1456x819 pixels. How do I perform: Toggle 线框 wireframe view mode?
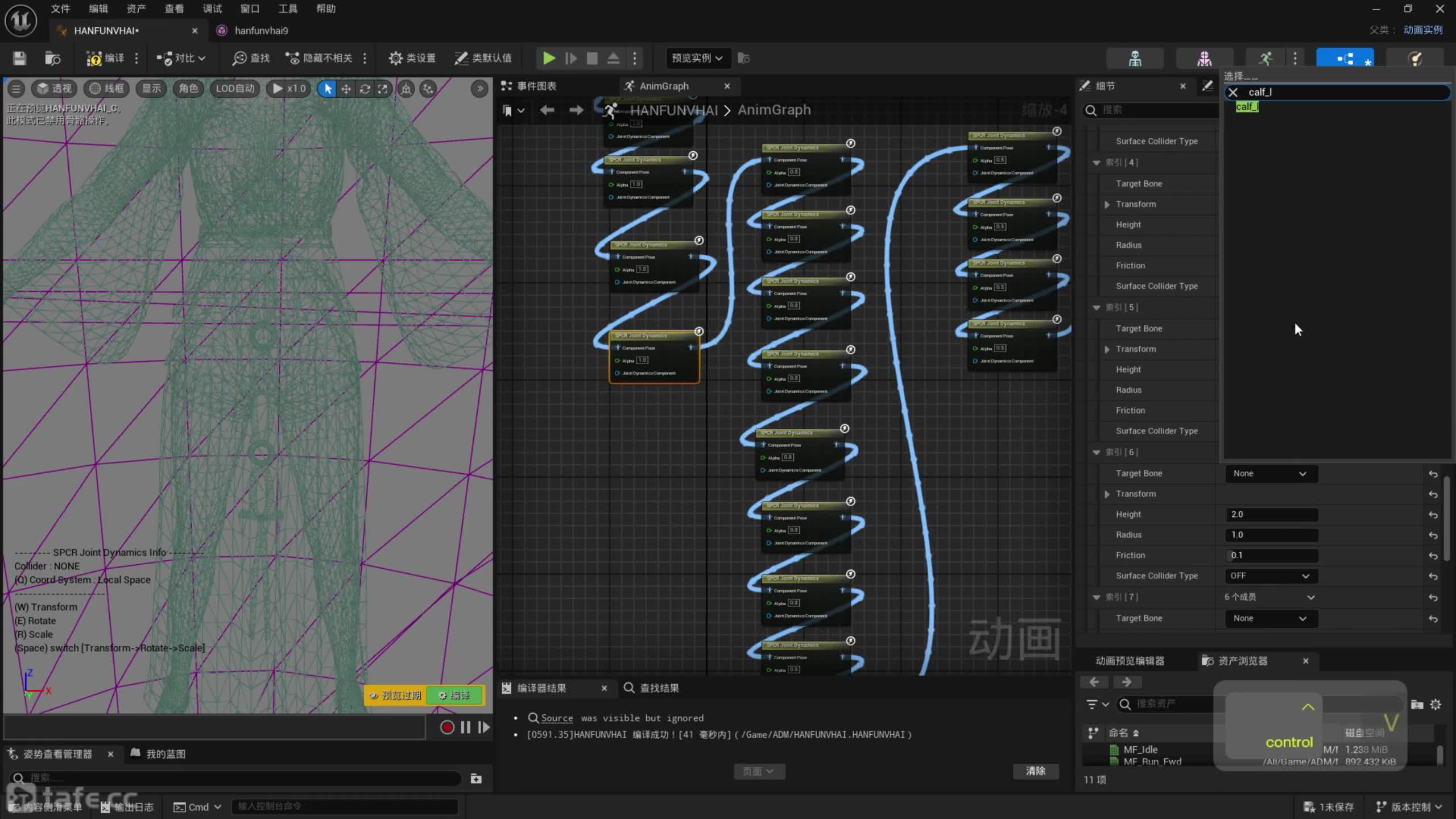[107, 89]
